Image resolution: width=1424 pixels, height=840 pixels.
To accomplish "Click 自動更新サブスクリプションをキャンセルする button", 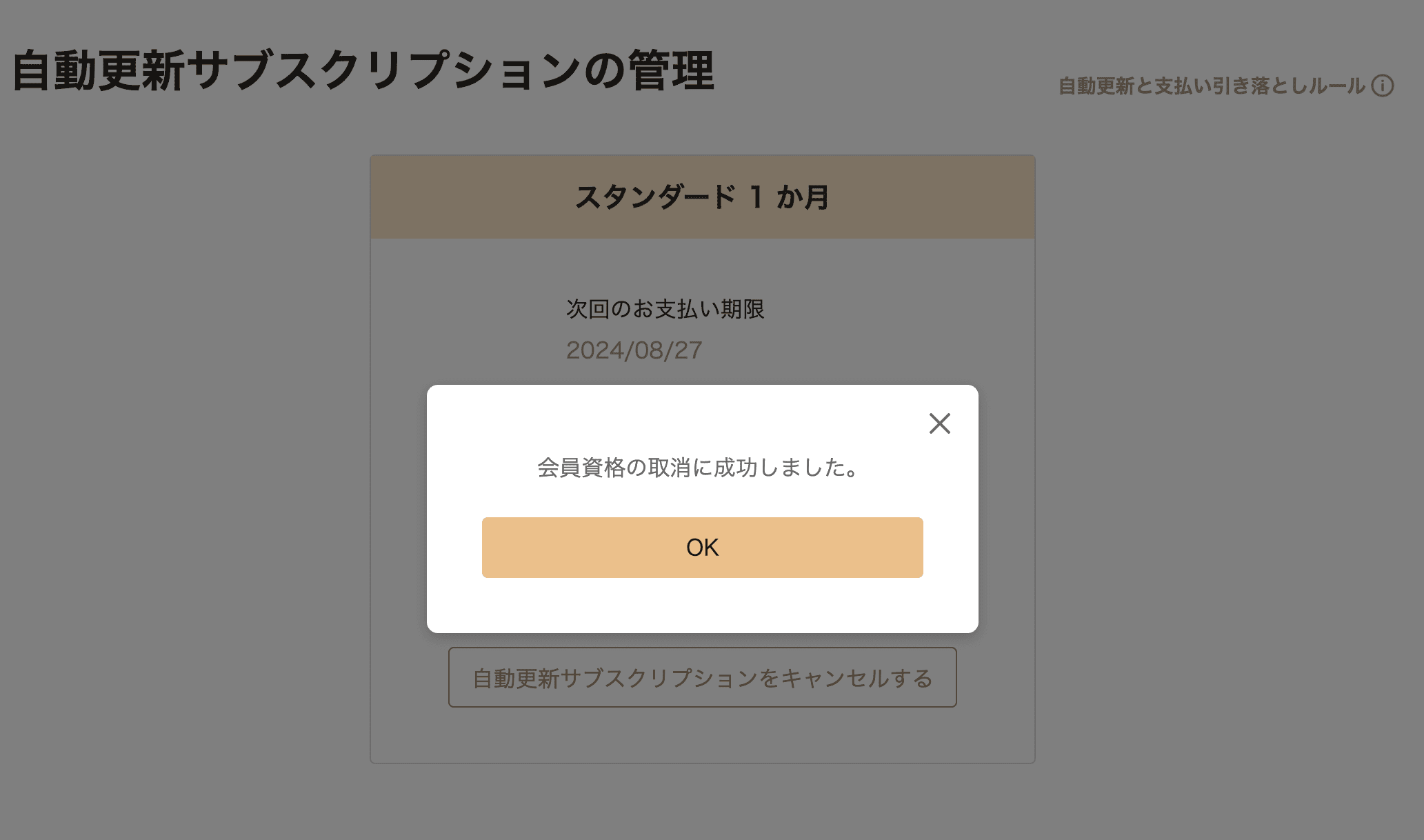I will 702,677.
